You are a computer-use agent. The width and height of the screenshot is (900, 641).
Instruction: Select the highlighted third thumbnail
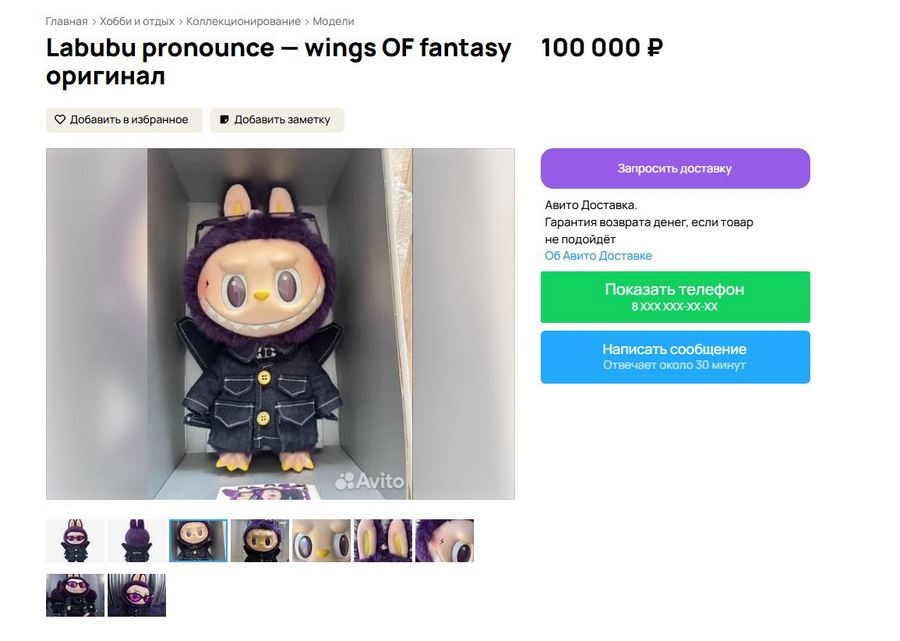click(x=198, y=541)
